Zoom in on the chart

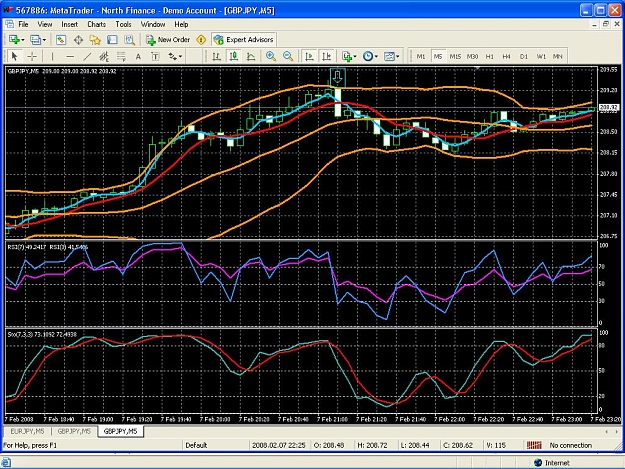[x=271, y=57]
